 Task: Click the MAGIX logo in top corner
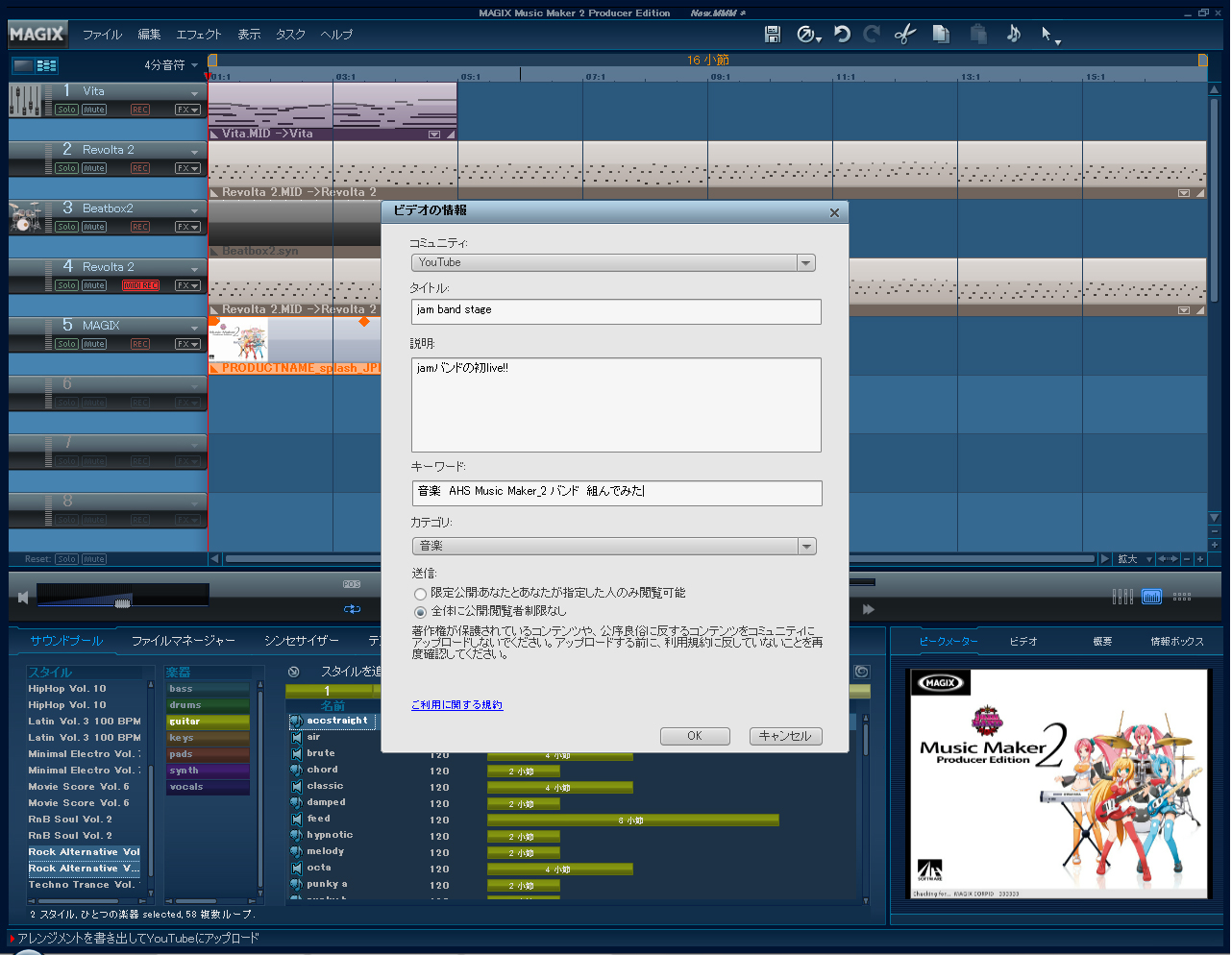point(37,35)
